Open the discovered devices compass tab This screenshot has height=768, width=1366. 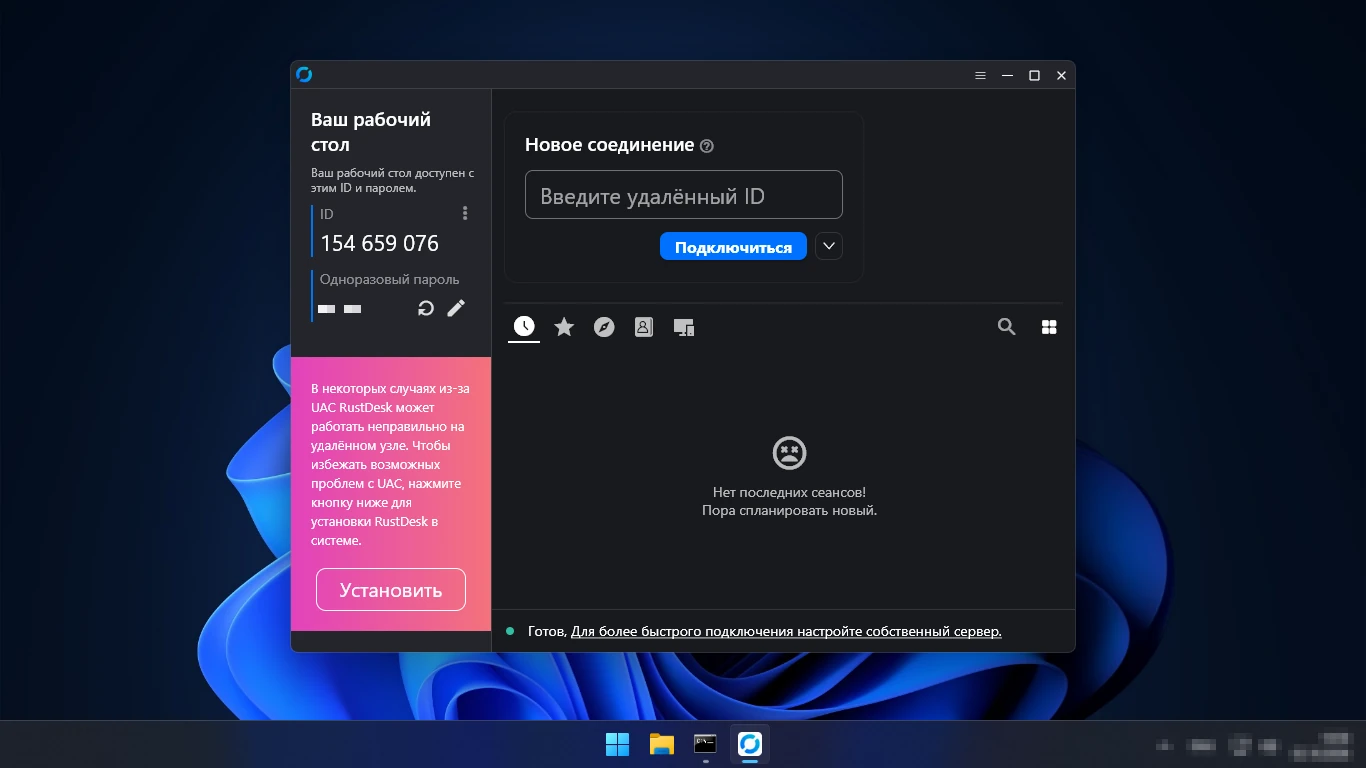point(604,327)
